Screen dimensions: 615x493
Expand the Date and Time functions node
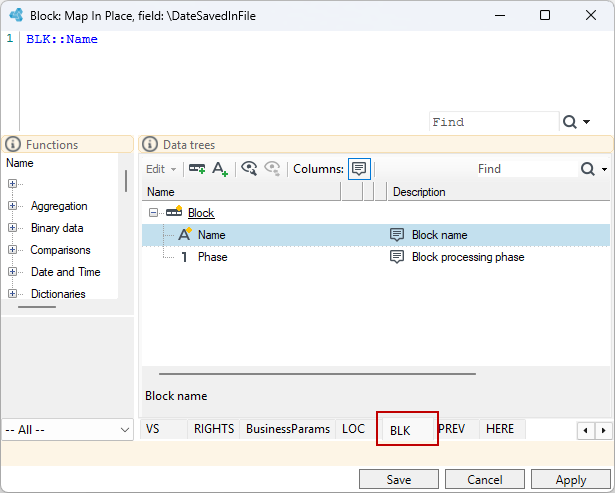(x=12, y=271)
